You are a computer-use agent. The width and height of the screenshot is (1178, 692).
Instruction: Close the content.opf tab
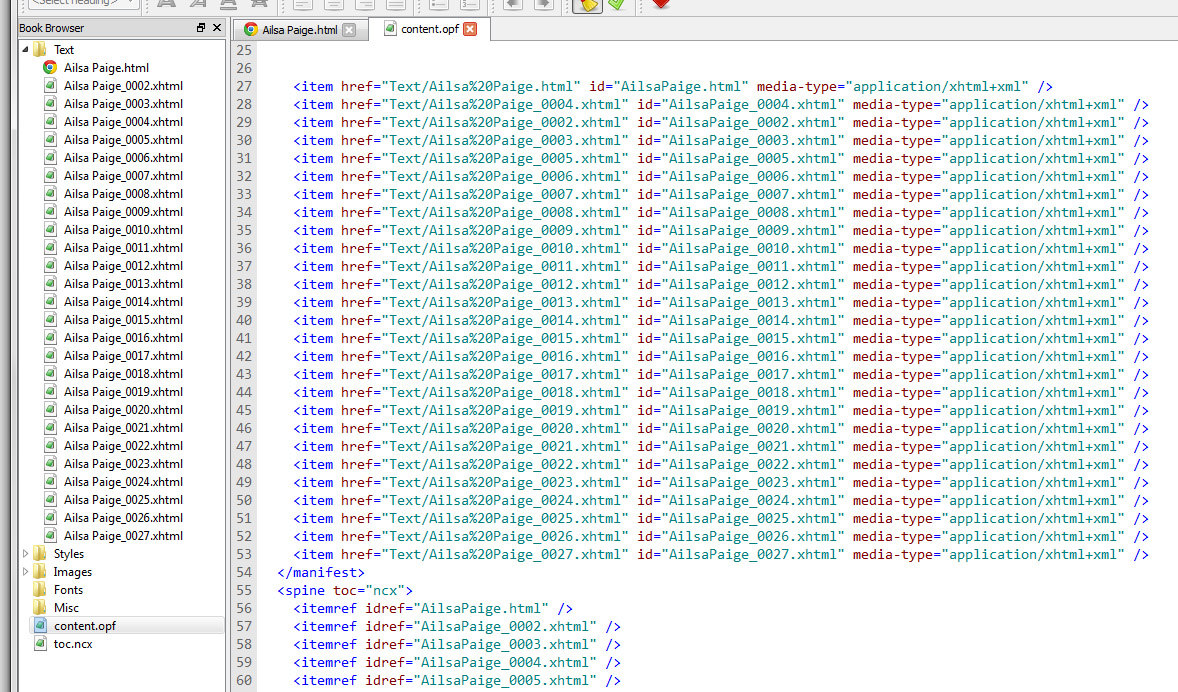pos(470,29)
